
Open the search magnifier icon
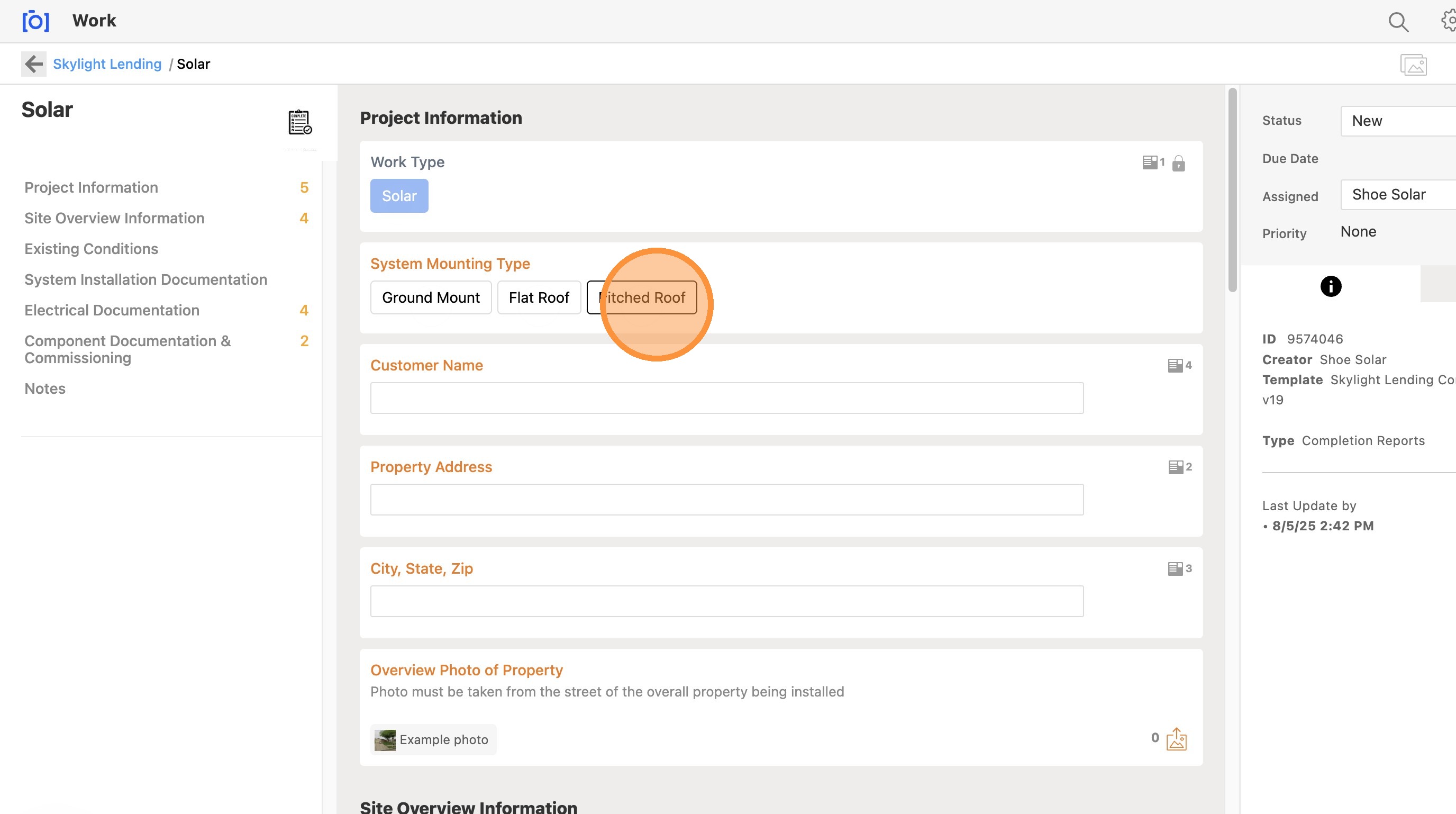pos(1398,22)
